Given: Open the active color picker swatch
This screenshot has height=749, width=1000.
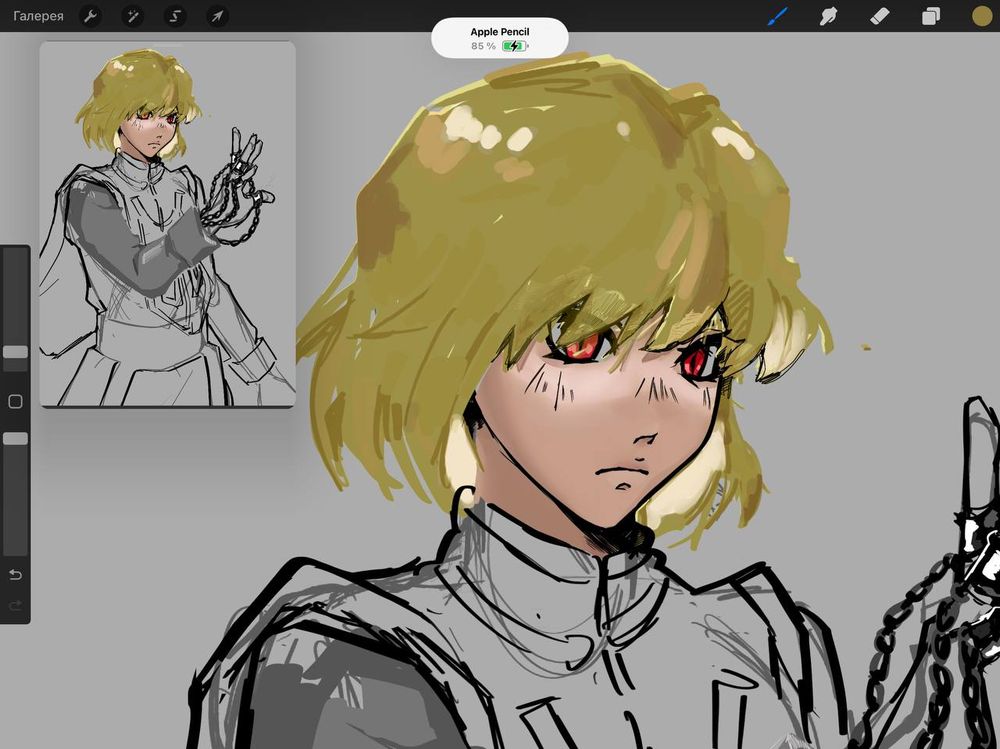Looking at the screenshot, I should 982,16.
